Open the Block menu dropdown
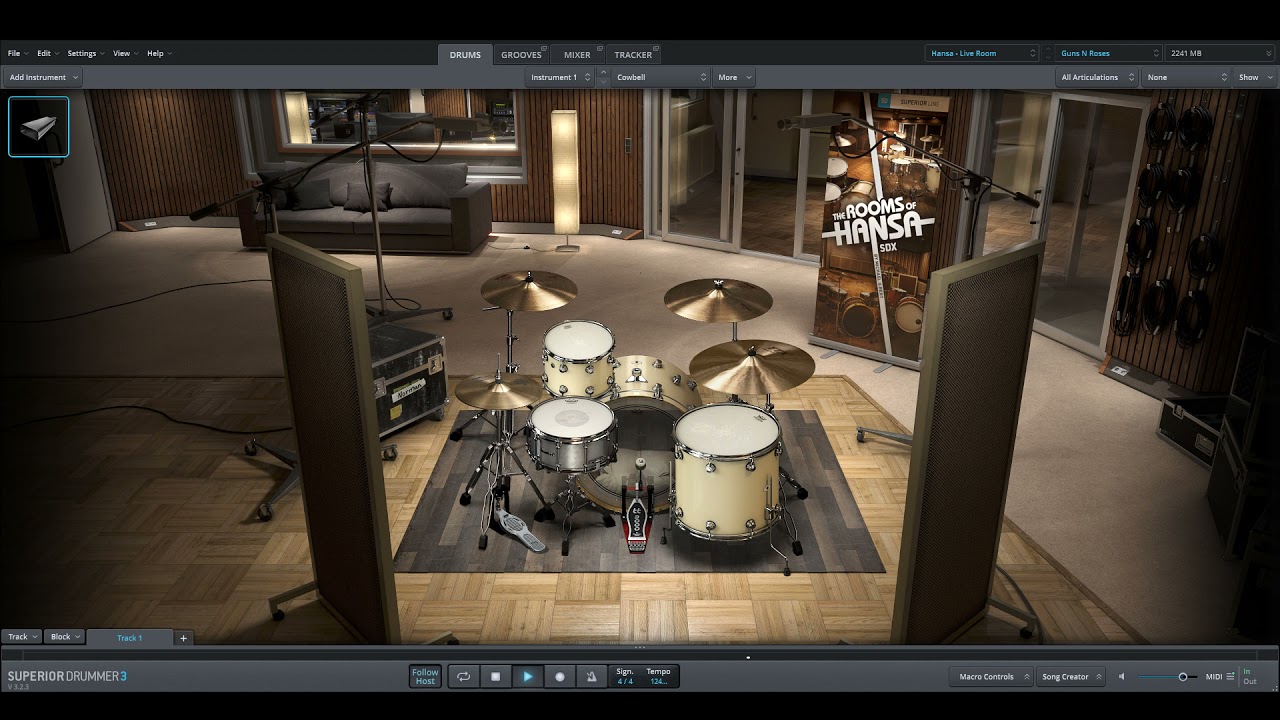 tap(65, 637)
